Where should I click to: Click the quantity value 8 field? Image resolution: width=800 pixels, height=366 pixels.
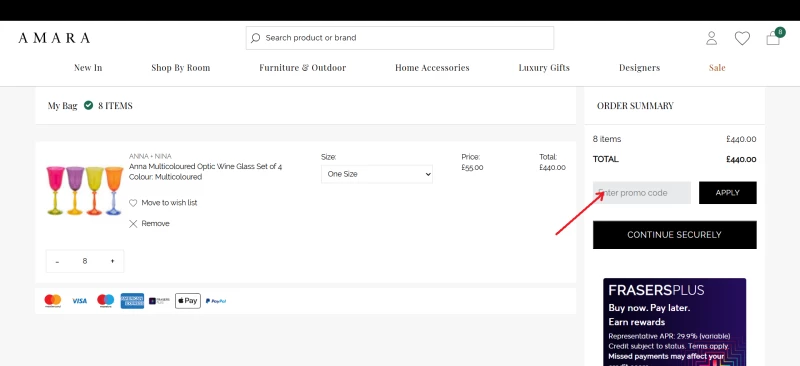85,261
